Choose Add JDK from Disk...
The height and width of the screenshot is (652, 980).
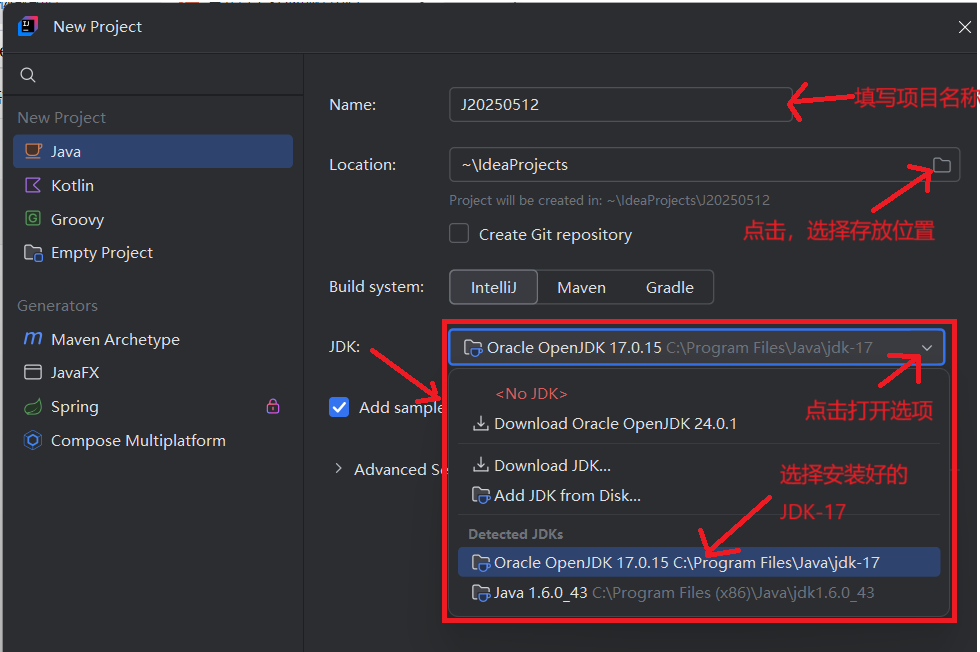tap(699, 495)
